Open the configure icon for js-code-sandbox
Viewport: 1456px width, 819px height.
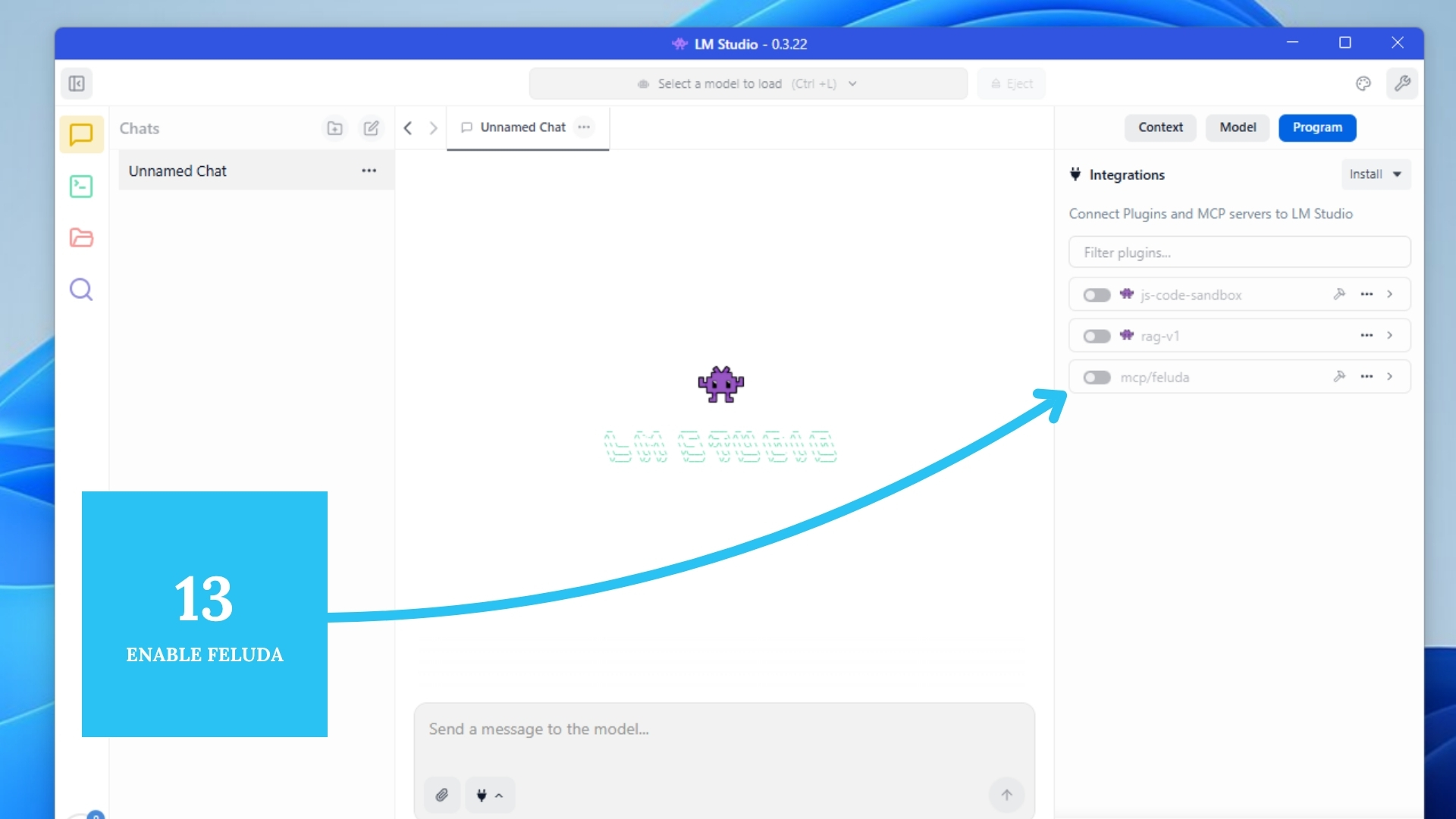(1339, 294)
